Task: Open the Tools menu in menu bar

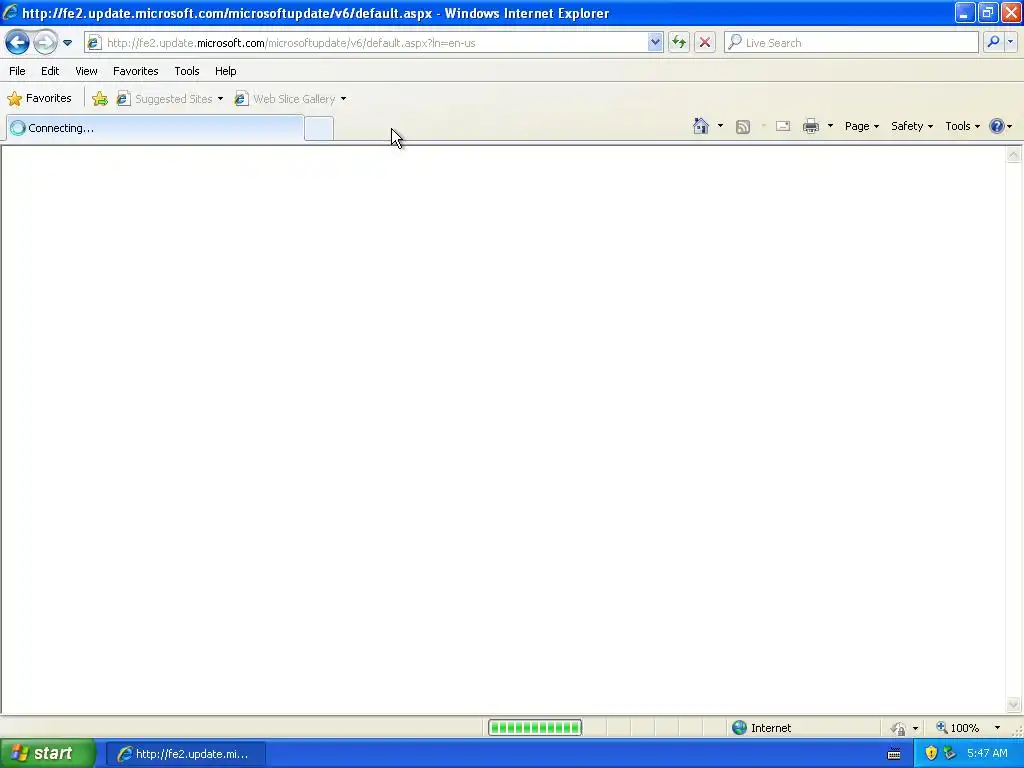Action: point(187,71)
